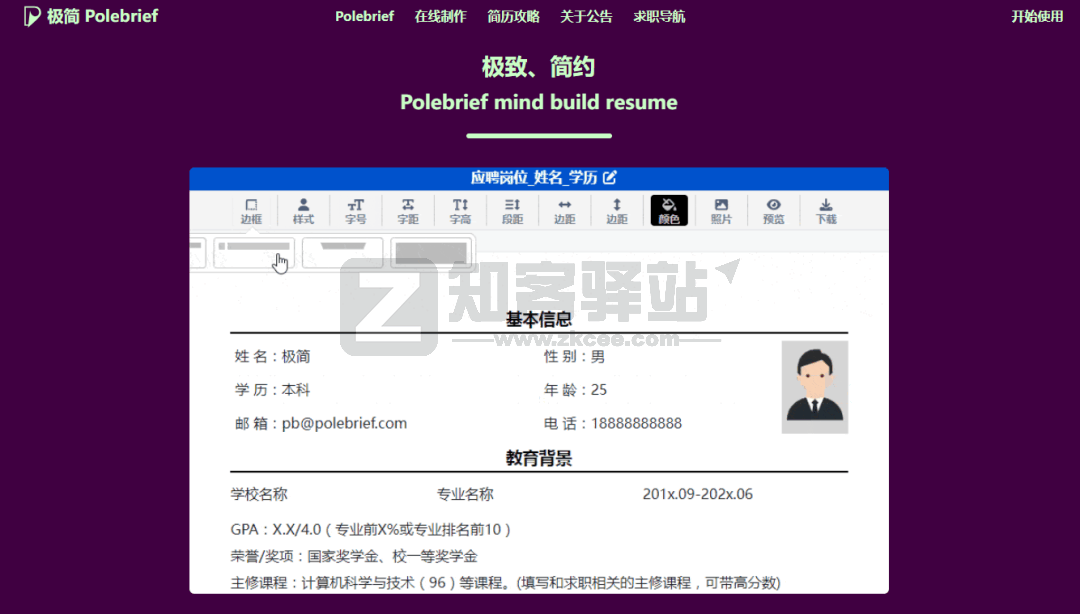Click the 字号 font size tool
Image resolution: width=1080 pixels, height=614 pixels.
coord(356,210)
